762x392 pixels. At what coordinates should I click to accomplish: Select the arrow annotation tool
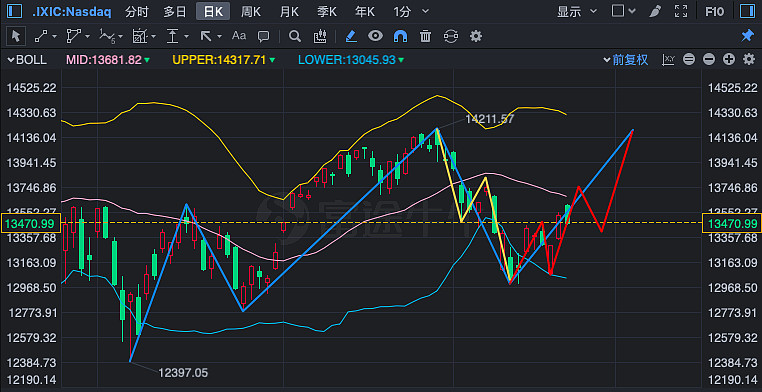point(206,36)
